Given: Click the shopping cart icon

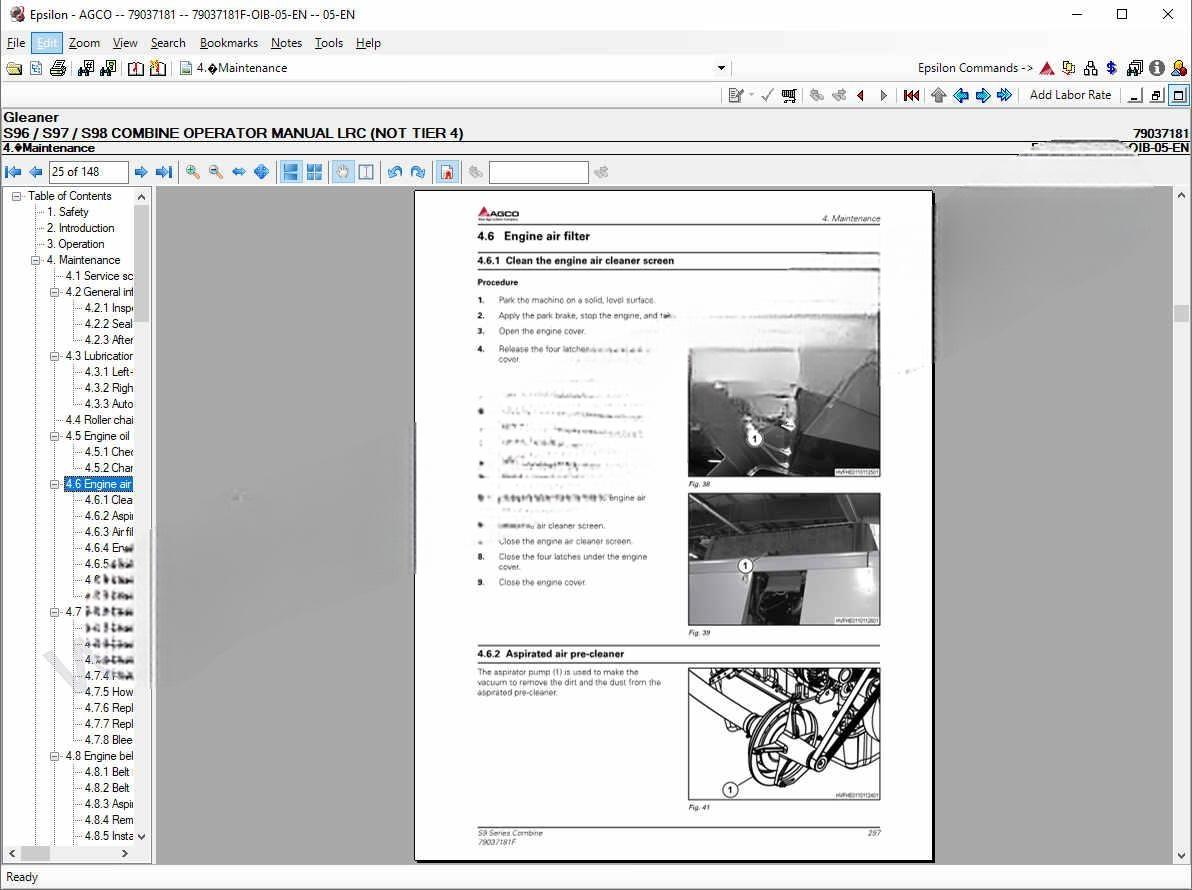Looking at the screenshot, I should click(x=789, y=95).
